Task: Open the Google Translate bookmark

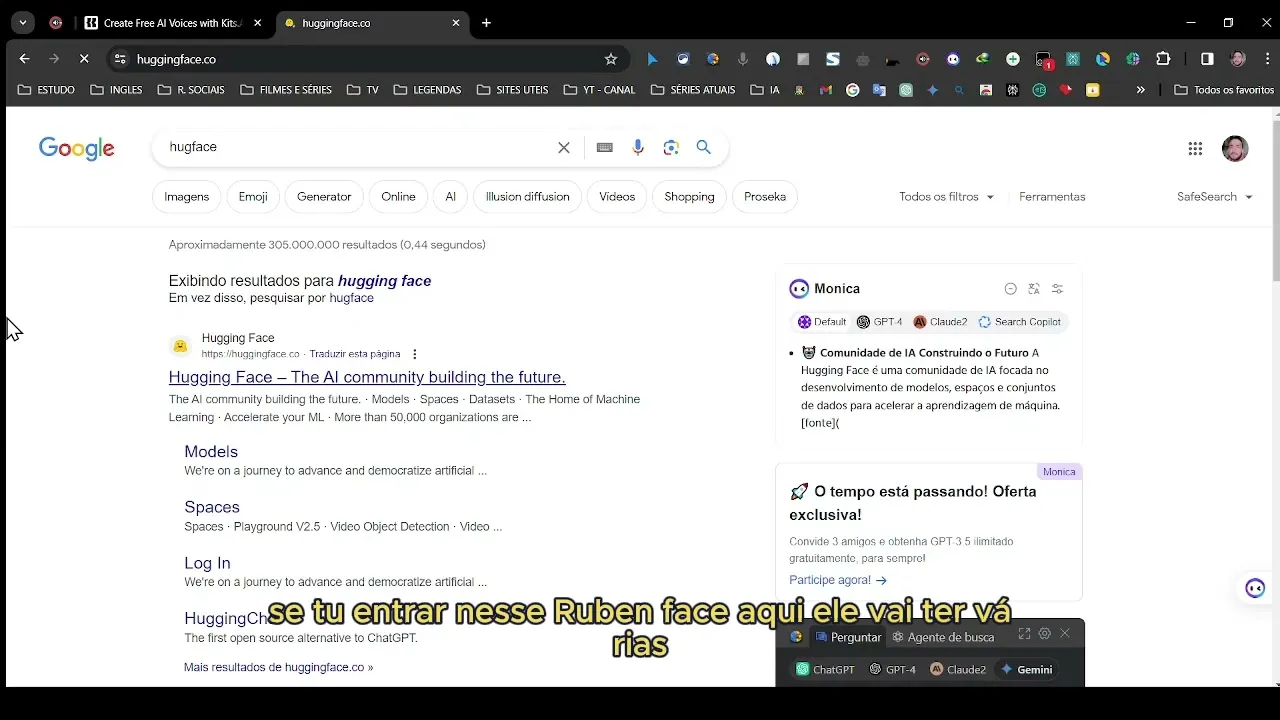Action: (879, 90)
